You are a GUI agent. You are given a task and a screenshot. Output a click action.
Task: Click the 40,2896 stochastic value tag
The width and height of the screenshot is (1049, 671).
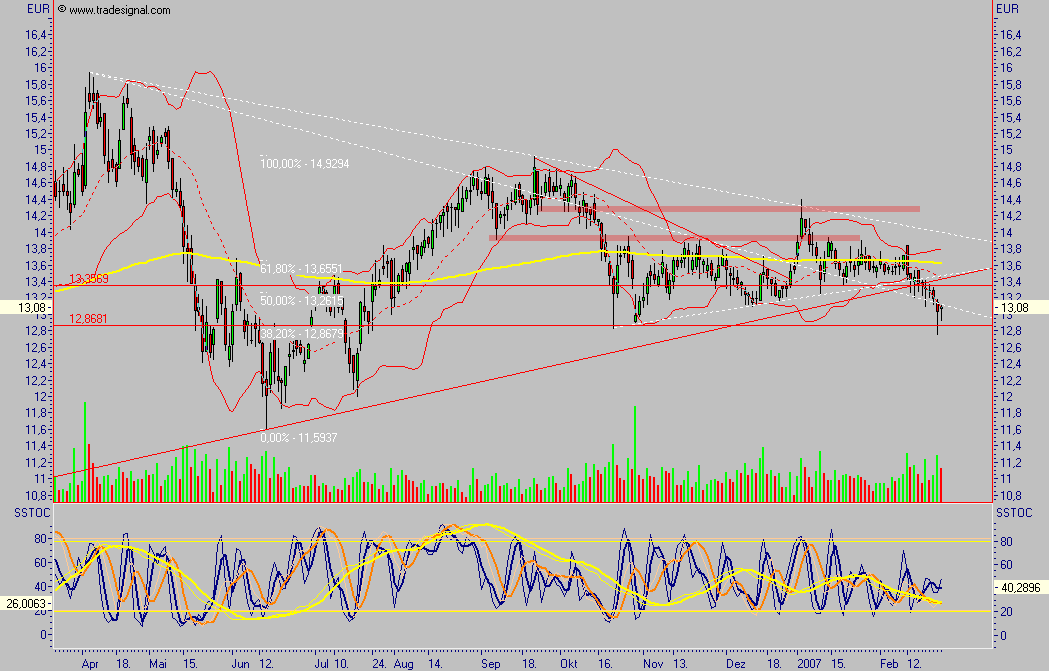pos(1021,588)
